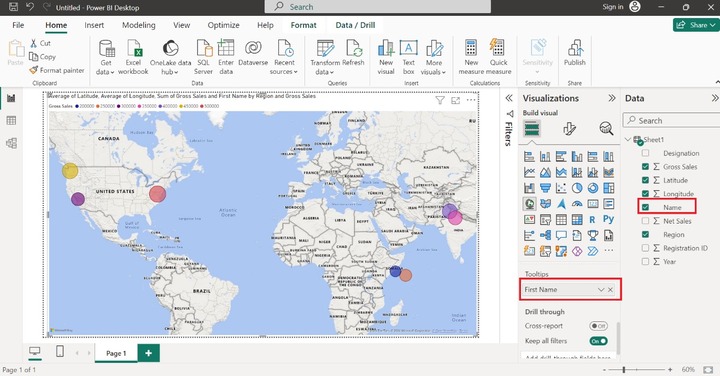The width and height of the screenshot is (720, 376).
Task: Click the Copy button
Action: 43,56
